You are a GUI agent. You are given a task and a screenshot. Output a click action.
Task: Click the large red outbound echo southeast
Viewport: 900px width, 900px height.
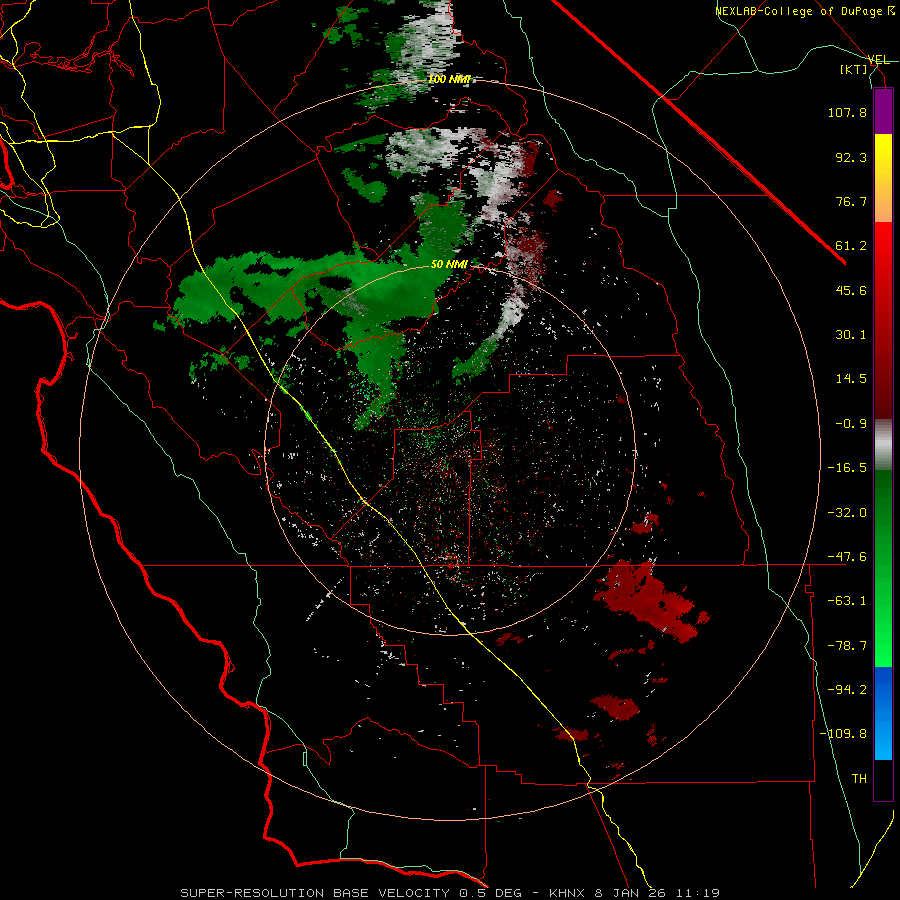point(651,600)
